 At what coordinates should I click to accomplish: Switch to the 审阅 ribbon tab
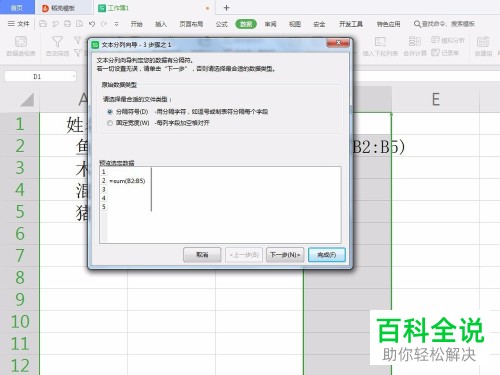(270, 24)
